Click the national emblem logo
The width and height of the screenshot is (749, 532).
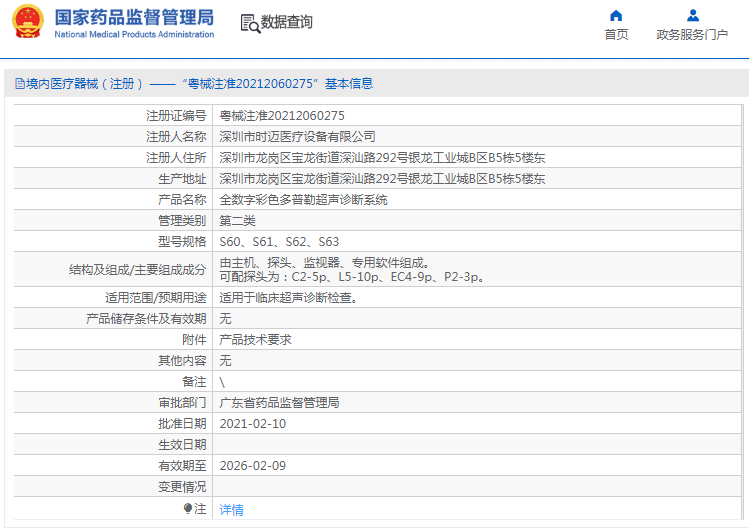pyautogui.click(x=27, y=21)
